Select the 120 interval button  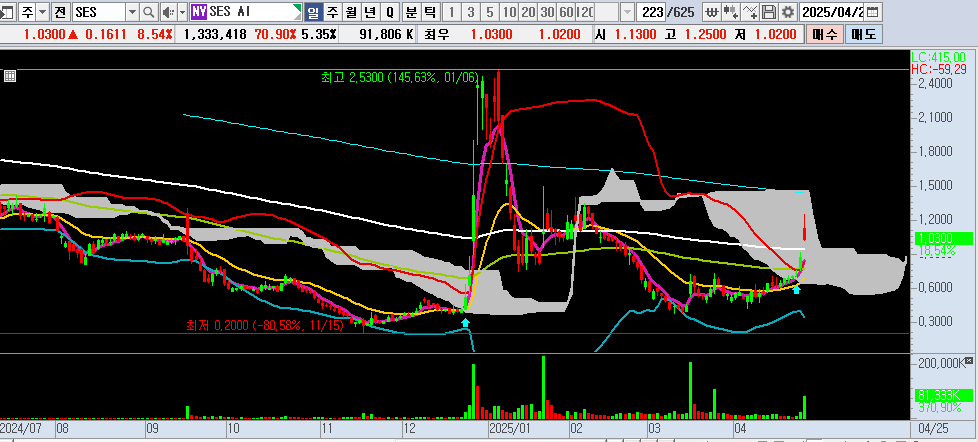(x=585, y=11)
